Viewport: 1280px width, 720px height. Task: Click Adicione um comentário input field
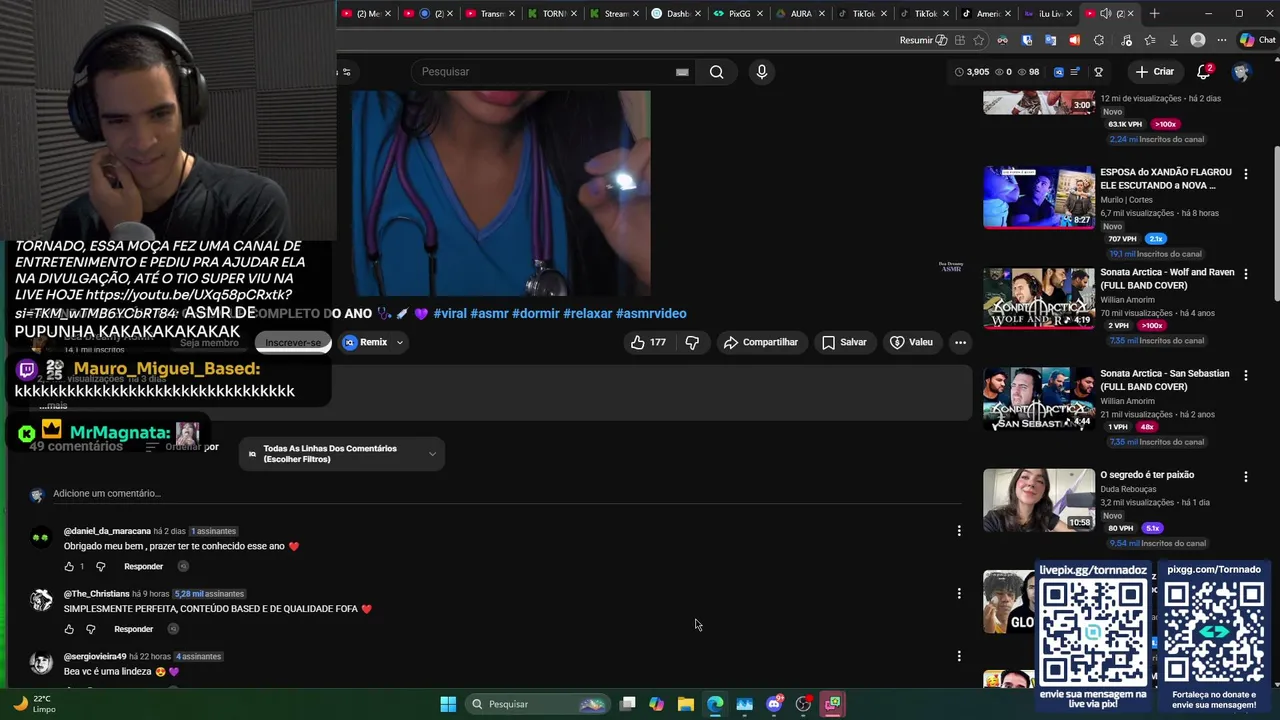[x=507, y=494]
